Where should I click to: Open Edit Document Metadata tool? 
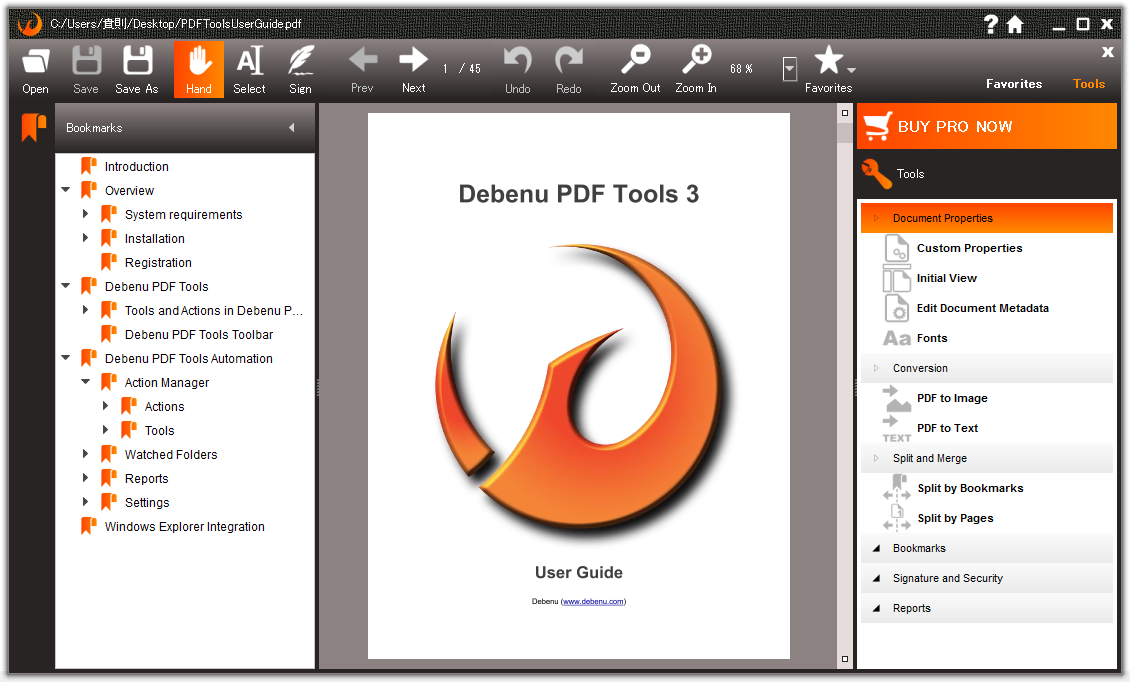pyautogui.click(x=982, y=309)
